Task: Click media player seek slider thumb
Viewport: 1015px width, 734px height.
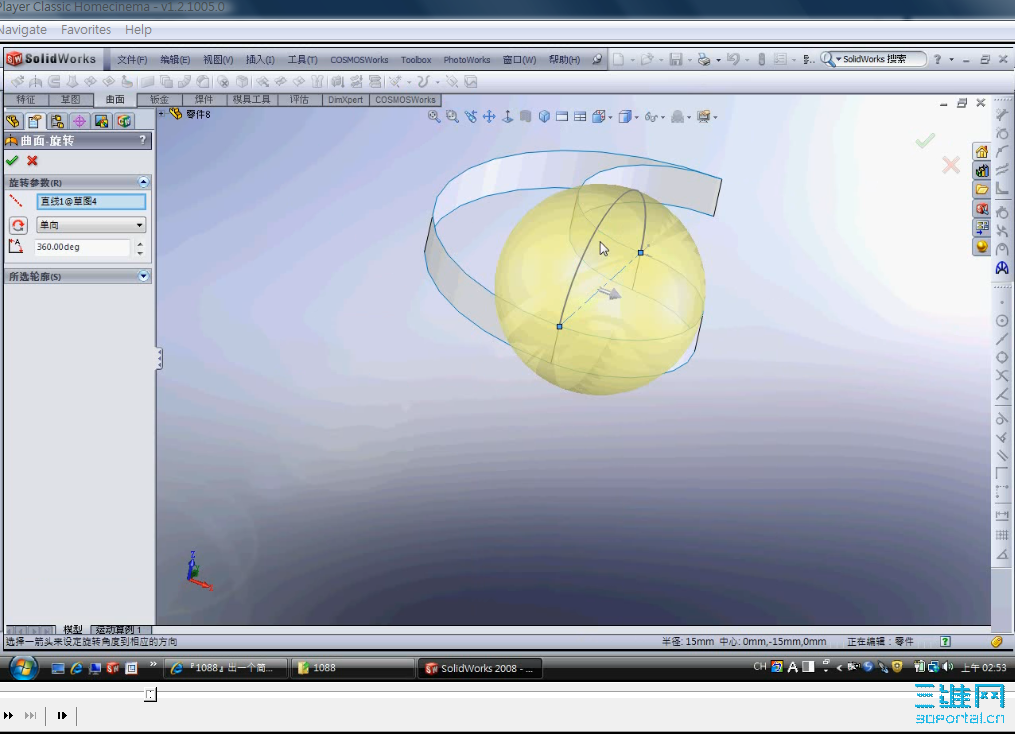Action: pos(150,695)
